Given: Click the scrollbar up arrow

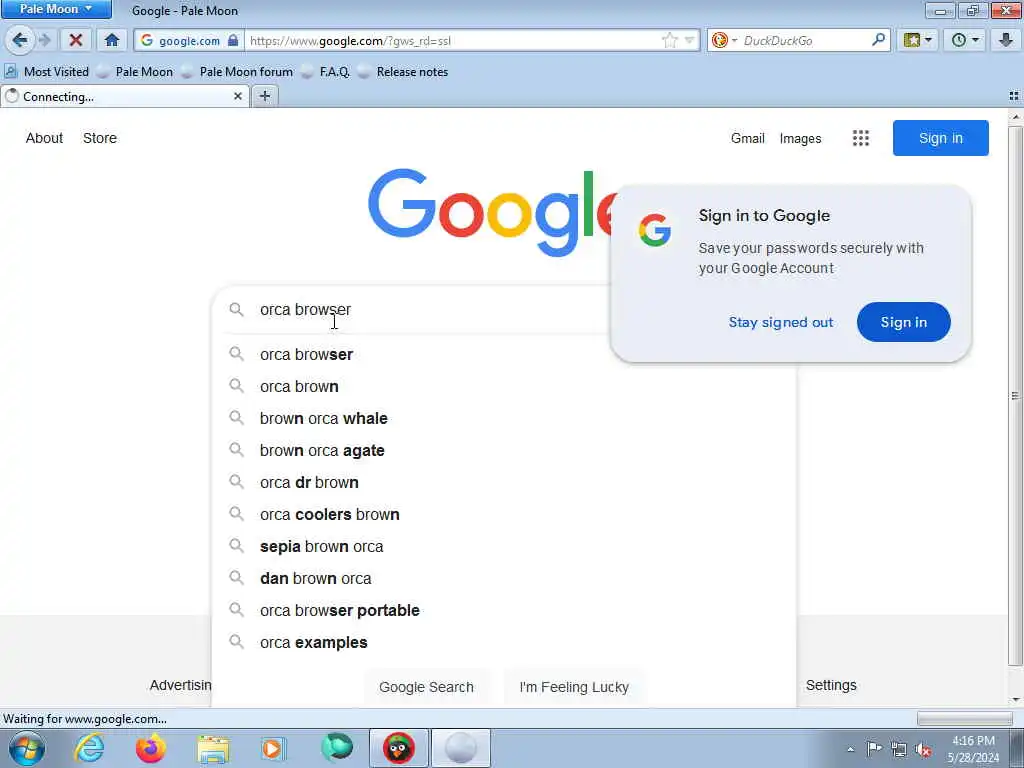Looking at the screenshot, I should [x=1015, y=117].
